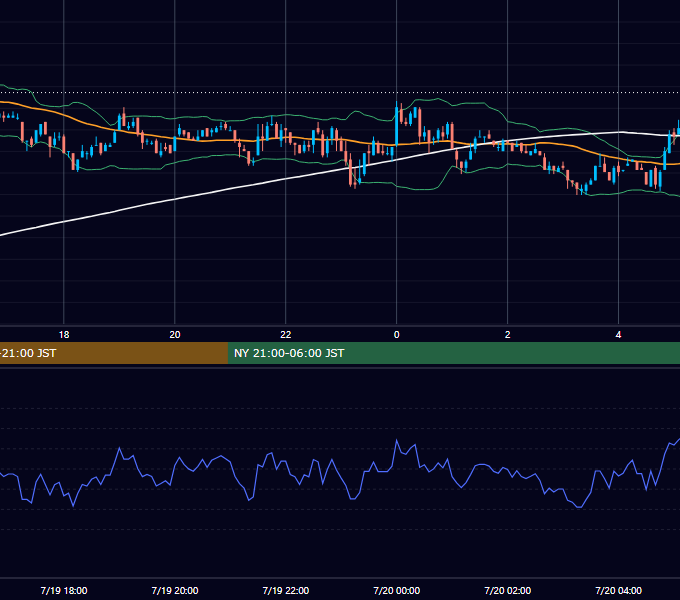680x600 pixels.
Task: Select the 7/19 22:00 date label
Action: (x=286, y=590)
